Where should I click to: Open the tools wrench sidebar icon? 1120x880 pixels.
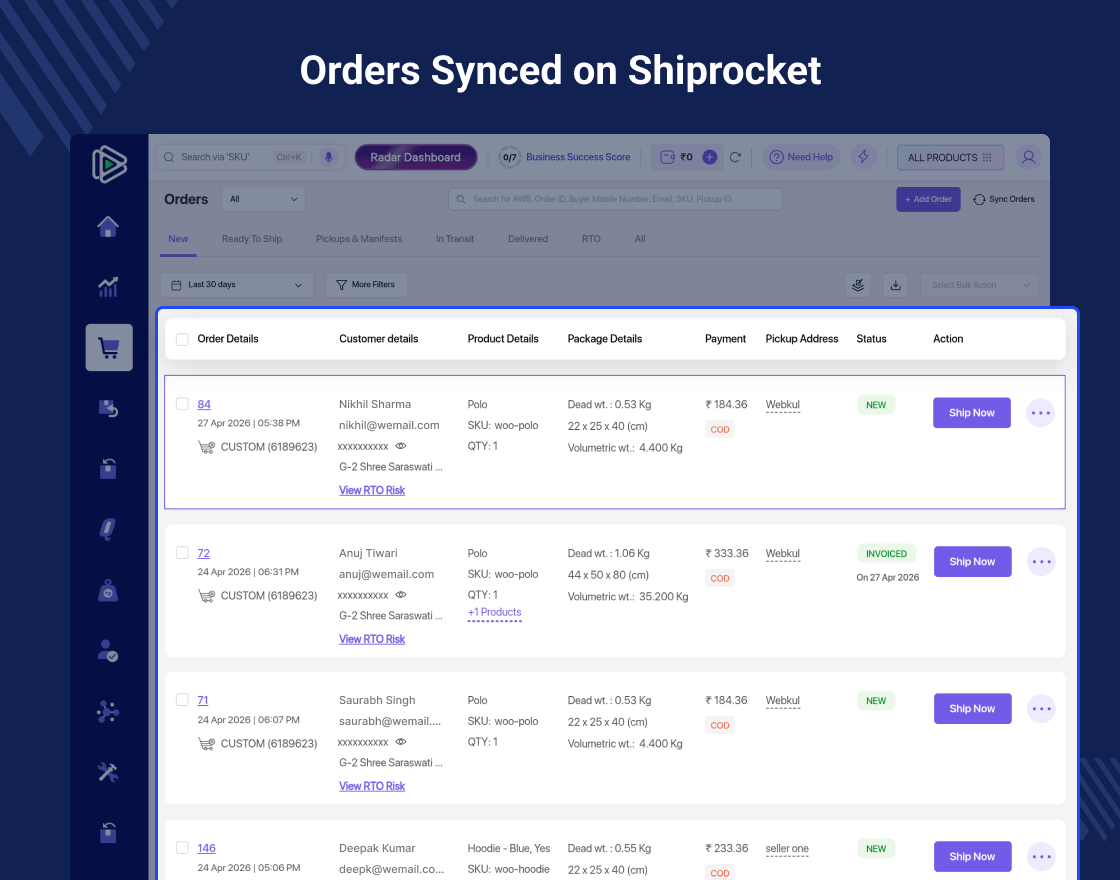108,772
